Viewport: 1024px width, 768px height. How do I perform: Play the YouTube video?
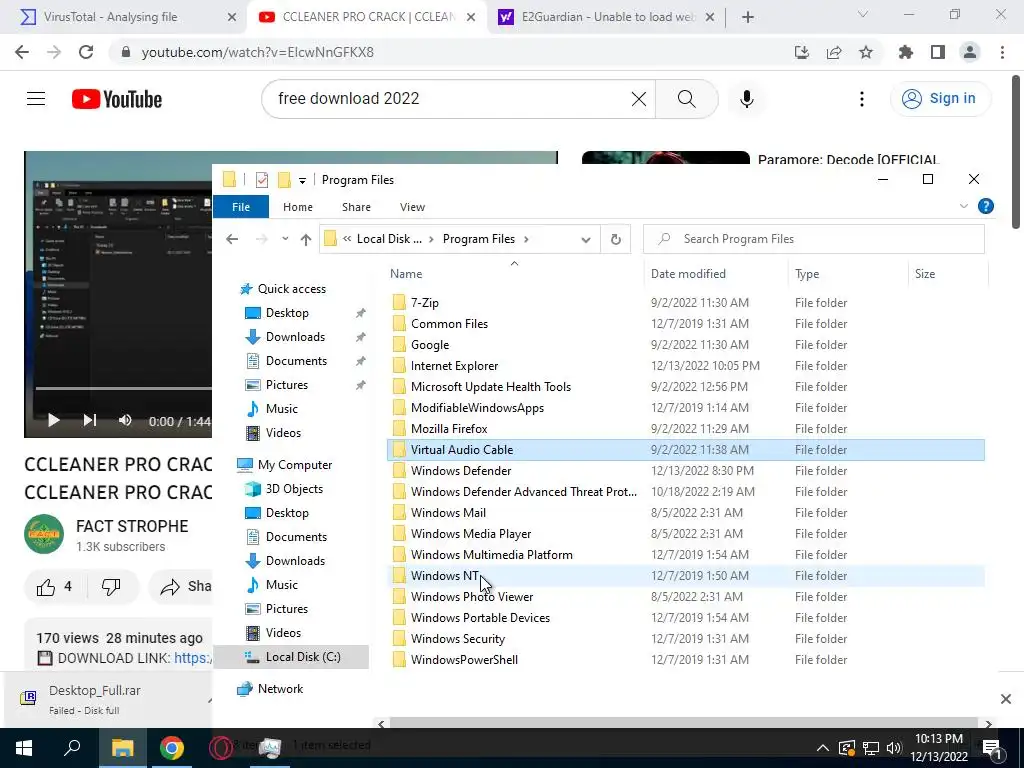[54, 421]
